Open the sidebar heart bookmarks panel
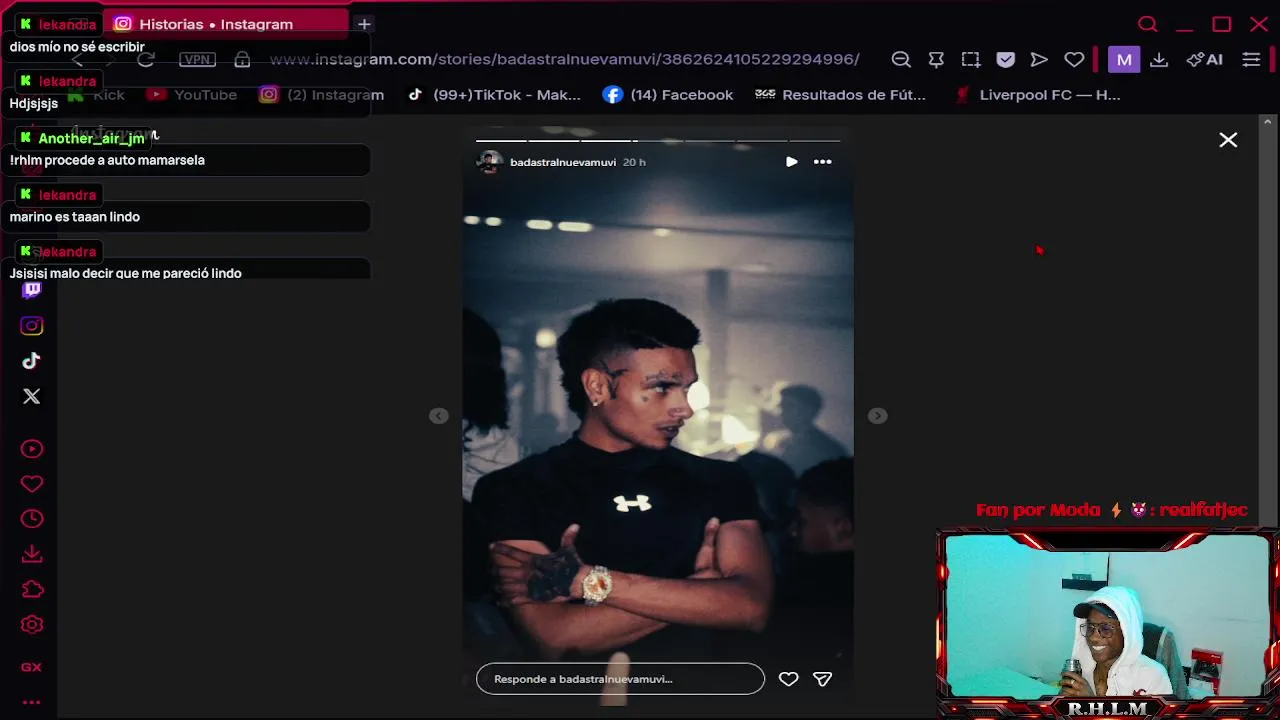 pos(32,484)
